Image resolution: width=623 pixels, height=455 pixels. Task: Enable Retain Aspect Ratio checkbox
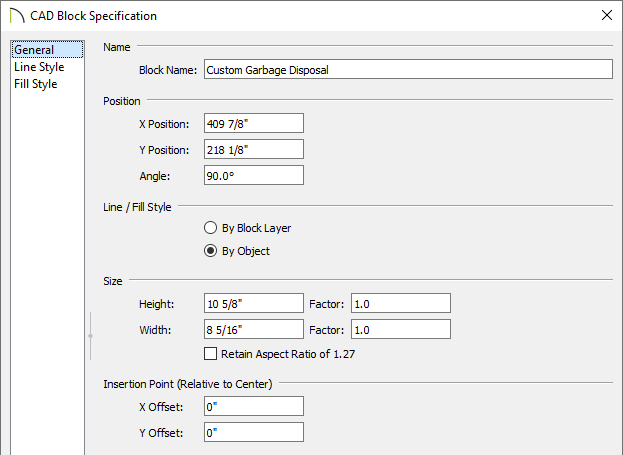210,354
